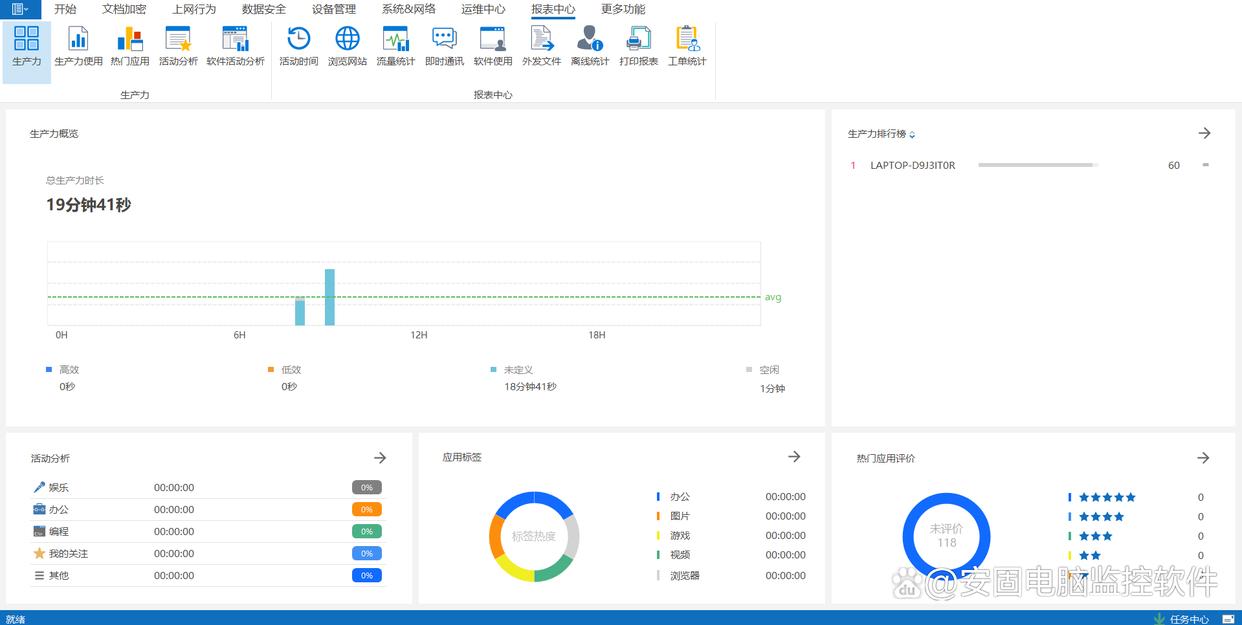Expand the 活动分析 panel arrow
Image resolution: width=1242 pixels, height=625 pixels.
click(x=380, y=458)
